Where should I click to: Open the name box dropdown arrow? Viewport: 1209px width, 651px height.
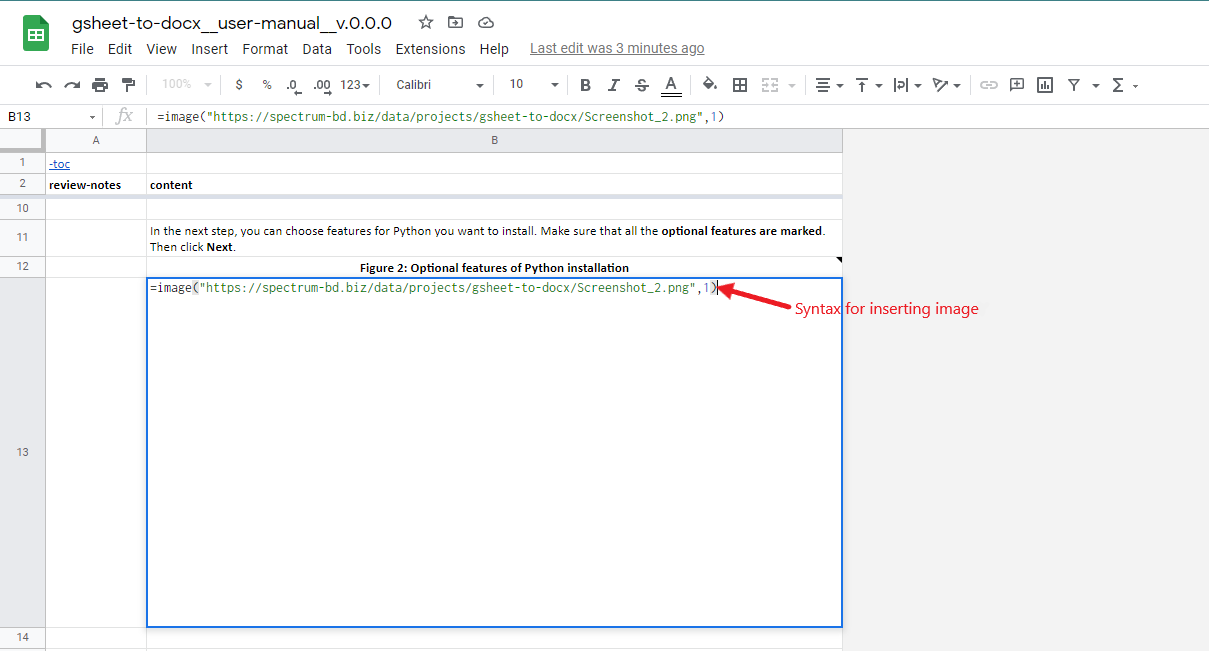[92, 117]
